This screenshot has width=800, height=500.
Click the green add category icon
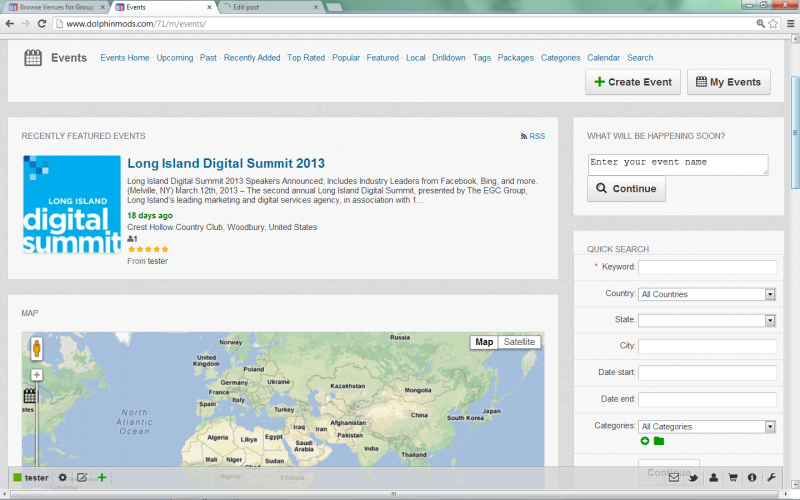coord(645,441)
